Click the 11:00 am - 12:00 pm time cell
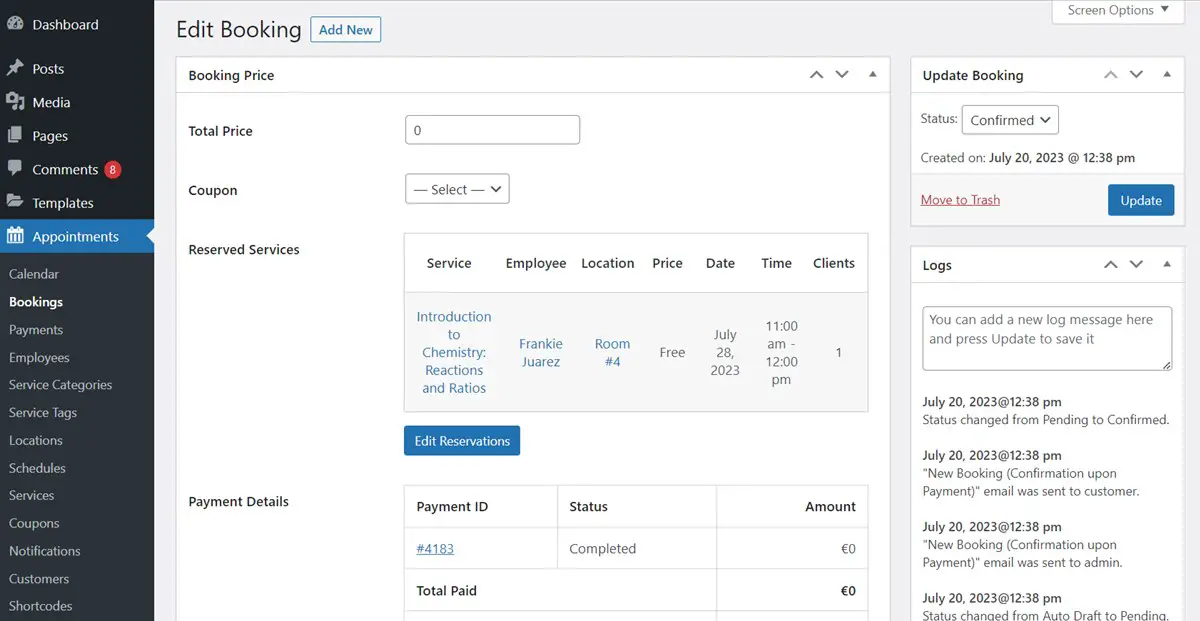 782,352
